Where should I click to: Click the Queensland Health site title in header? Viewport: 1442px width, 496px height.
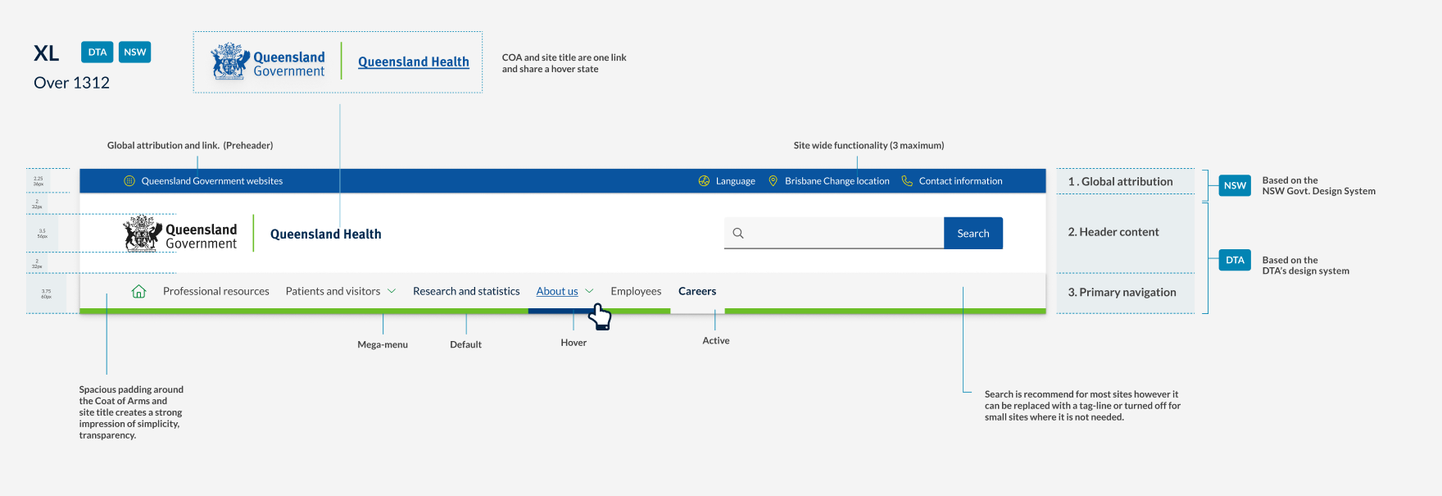click(x=326, y=234)
